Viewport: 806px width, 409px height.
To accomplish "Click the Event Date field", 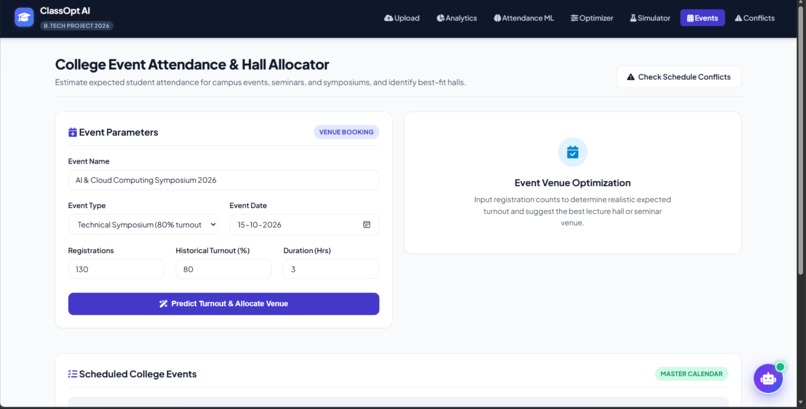I will [x=304, y=225].
